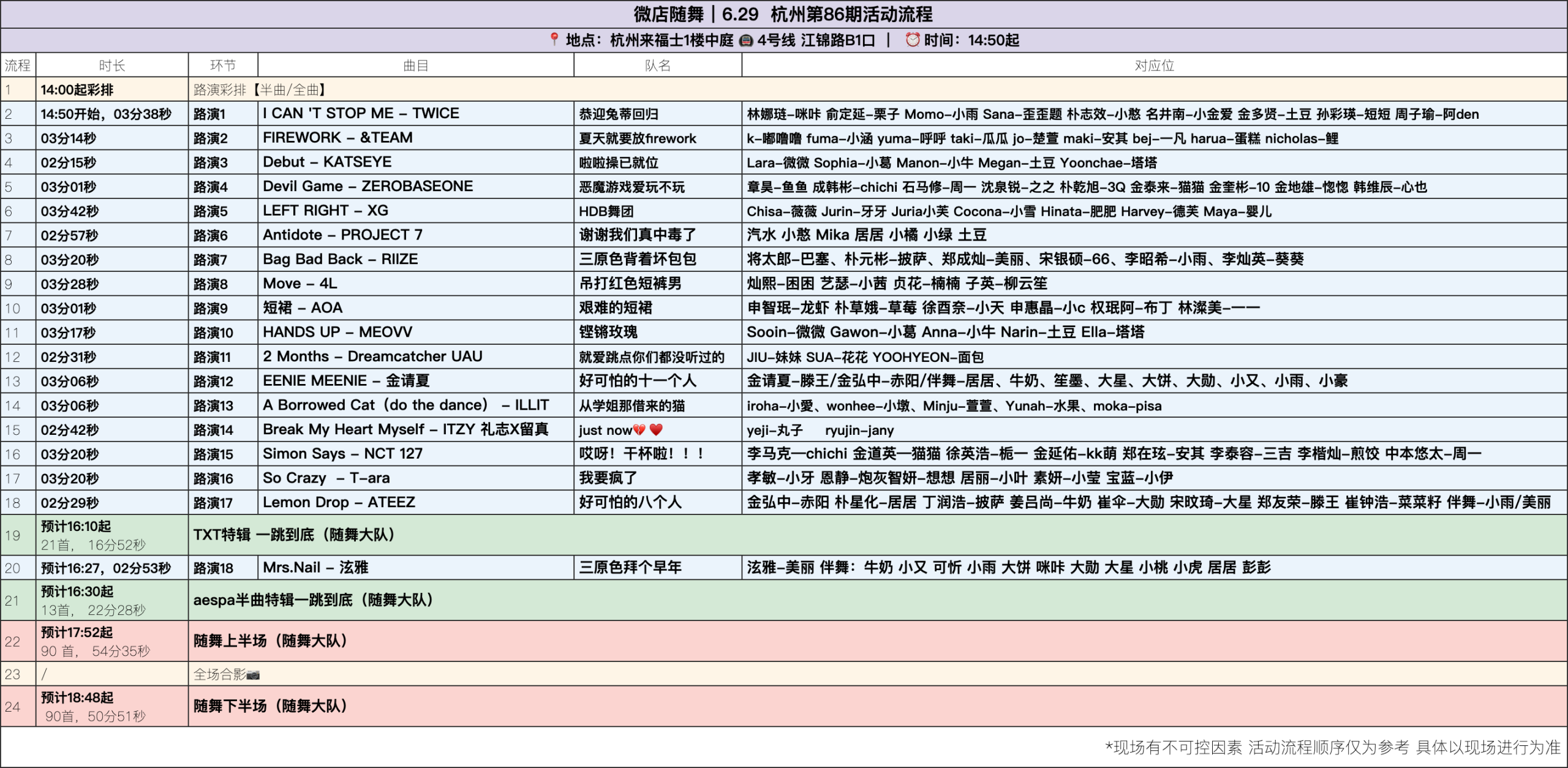Select members cell 'yeji–丸子 ryujin–jany'
Viewport: 1568px width, 768px height.
click(1155, 429)
